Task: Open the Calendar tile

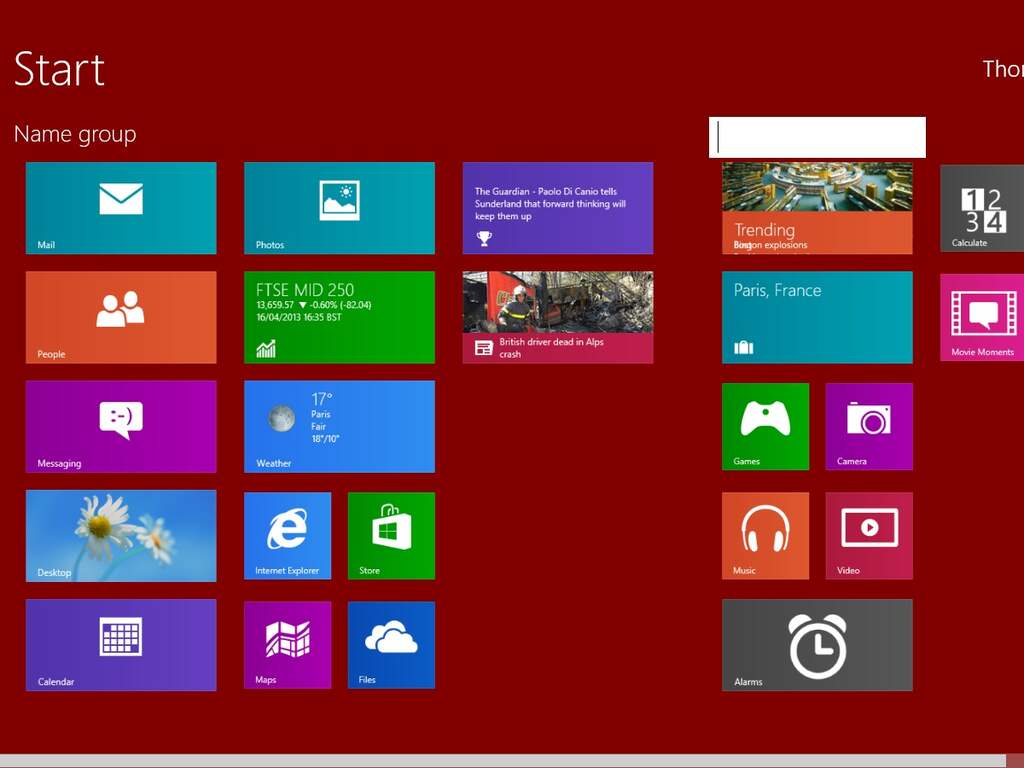Action: click(x=121, y=645)
